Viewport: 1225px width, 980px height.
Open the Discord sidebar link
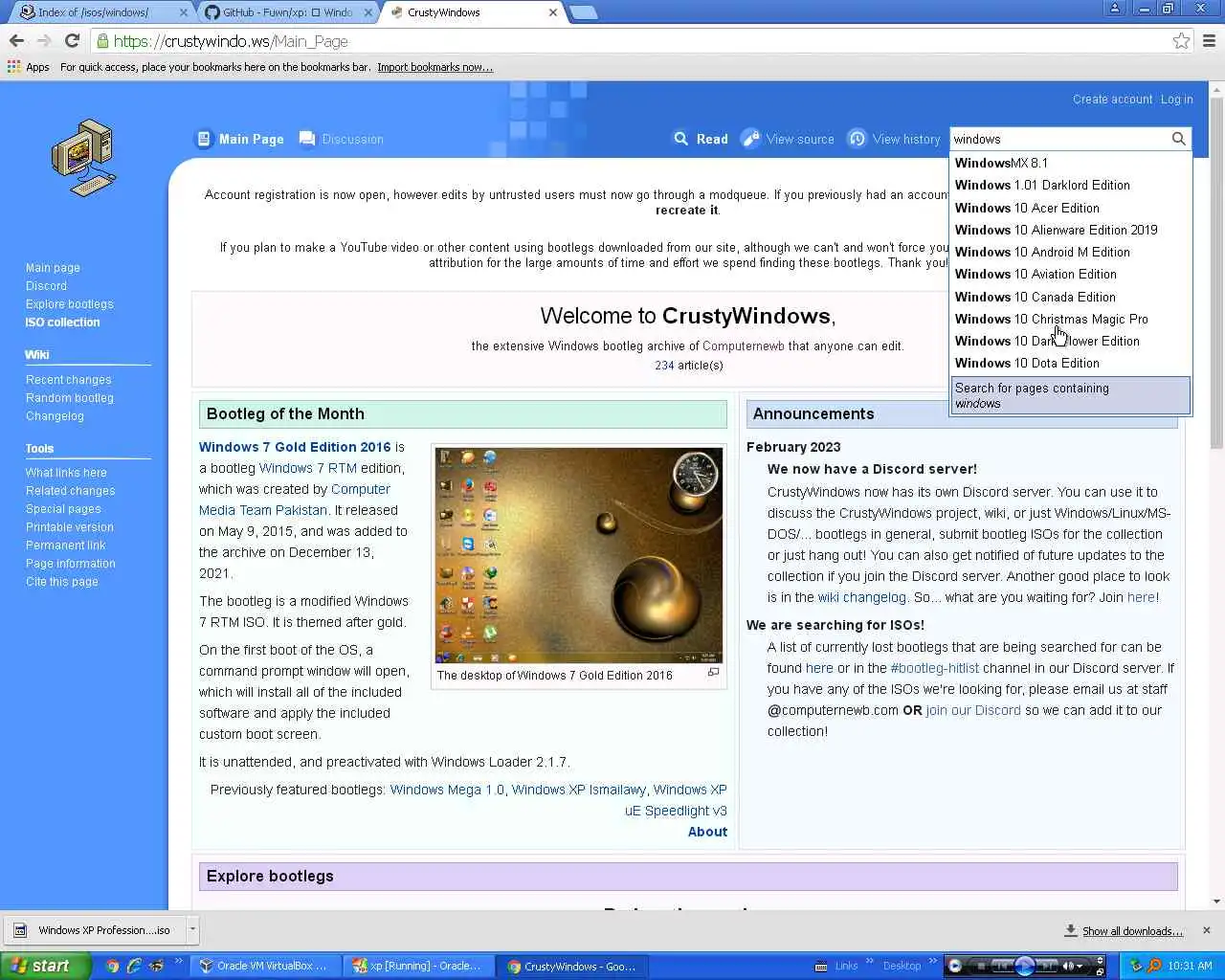pos(46,286)
